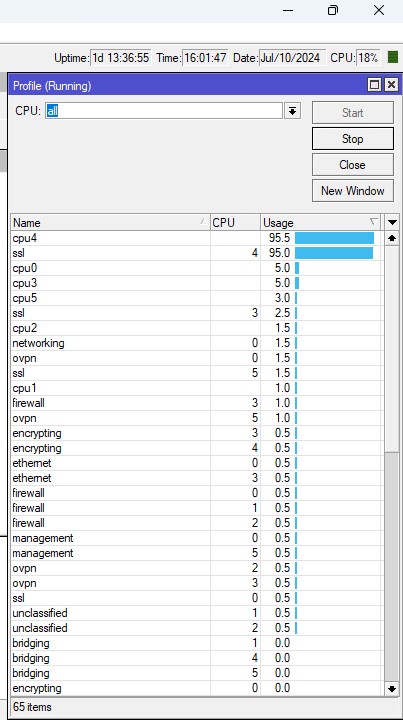Close the main application window

tap(379, 10)
